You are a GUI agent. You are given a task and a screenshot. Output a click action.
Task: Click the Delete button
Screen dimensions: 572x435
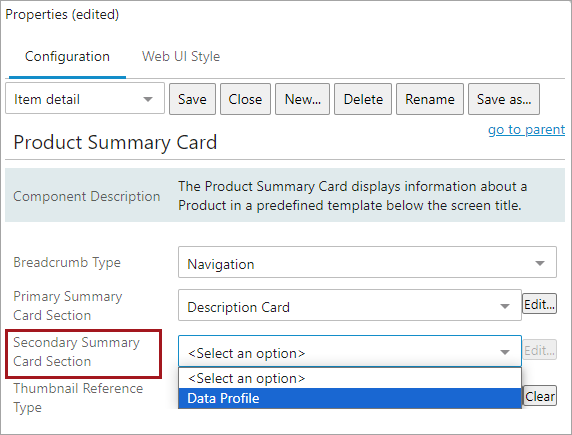point(363,99)
